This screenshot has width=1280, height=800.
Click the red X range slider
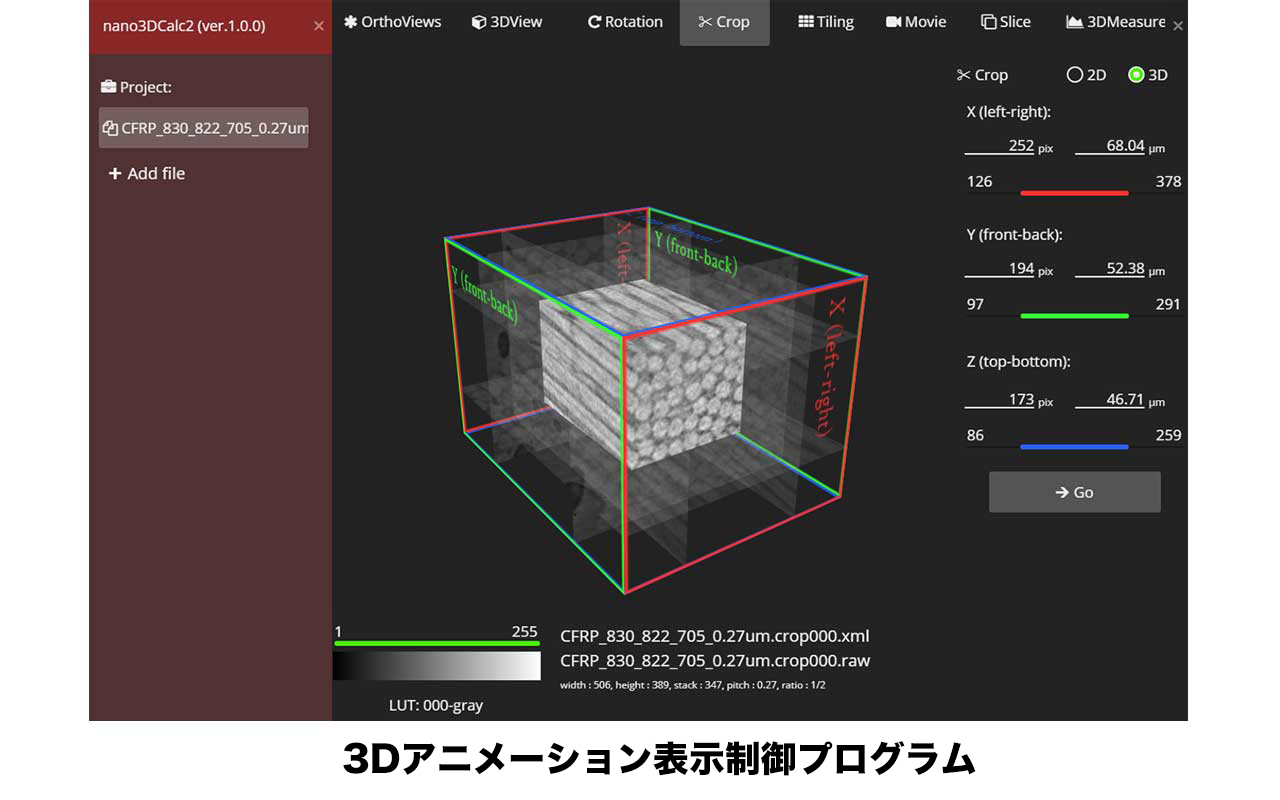[1074, 192]
